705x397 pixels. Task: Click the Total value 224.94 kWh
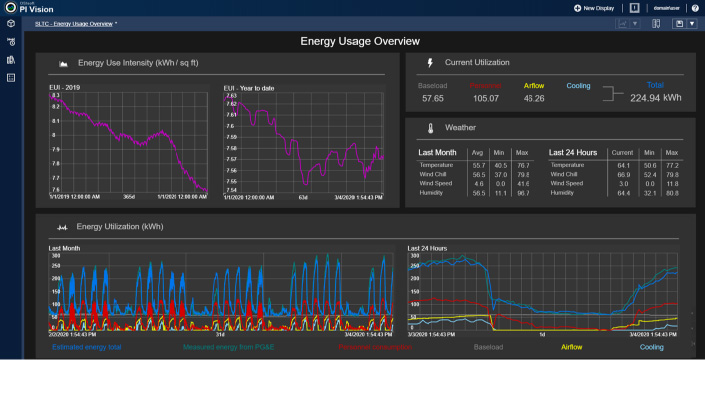656,98
